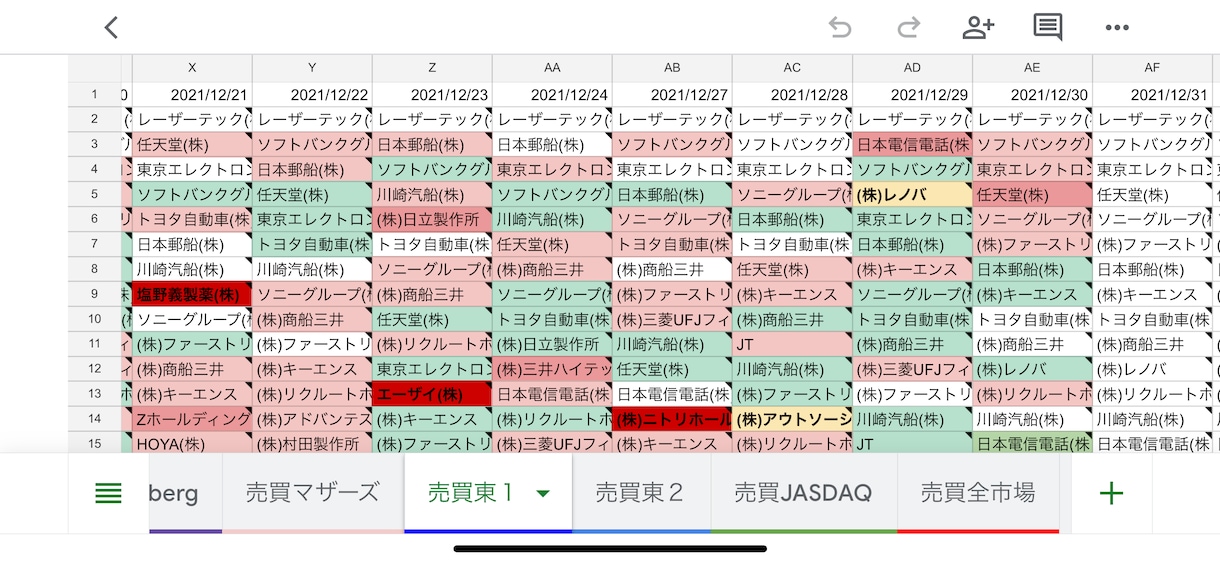This screenshot has height=564, width=1220.
Task: Select cell 日本電信電話(株 in column AD
Action: (912, 145)
